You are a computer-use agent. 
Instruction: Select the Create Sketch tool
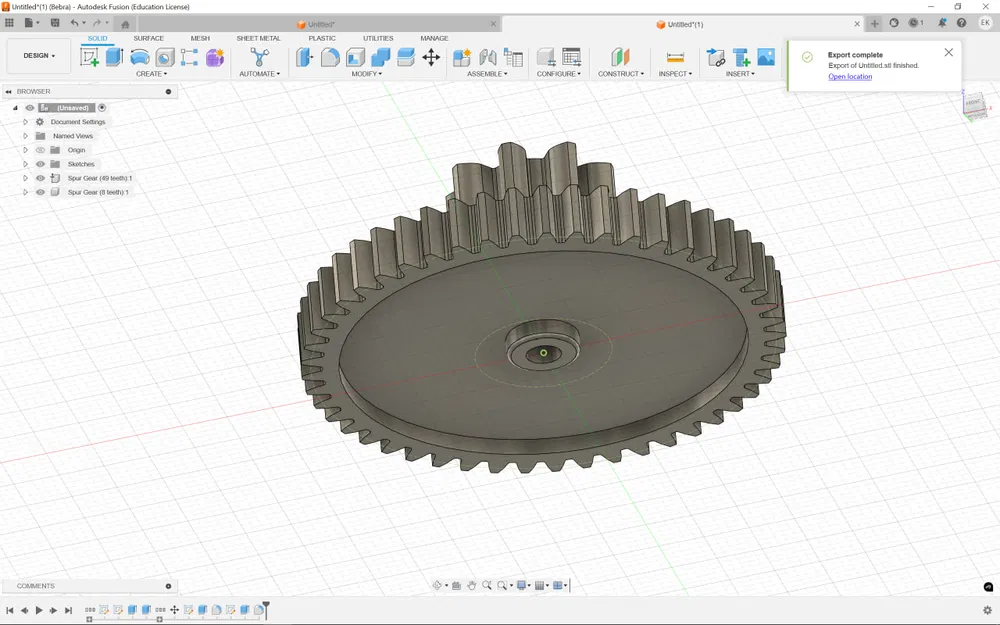pyautogui.click(x=92, y=57)
